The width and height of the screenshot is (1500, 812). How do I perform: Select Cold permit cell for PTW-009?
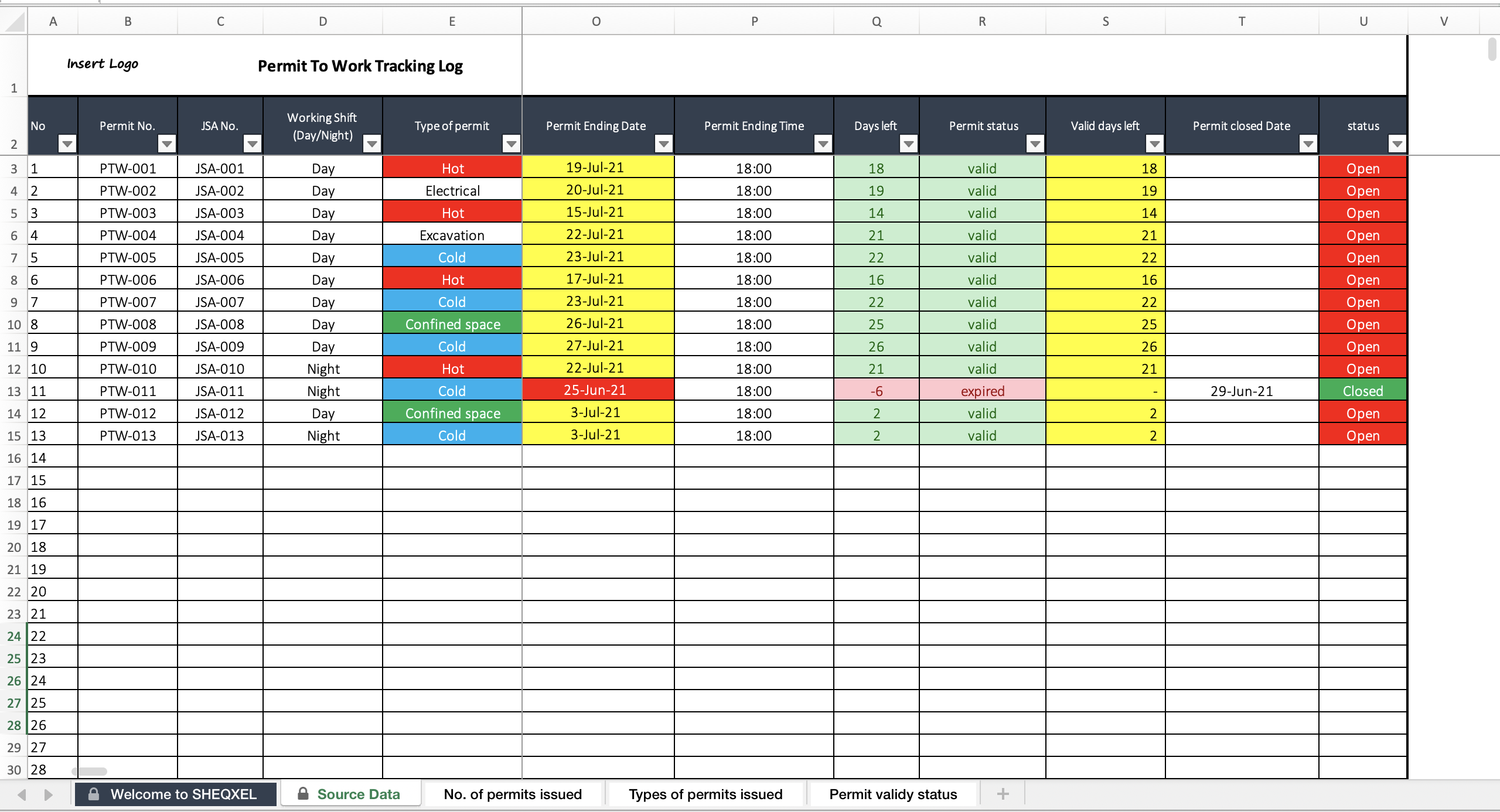coord(452,347)
